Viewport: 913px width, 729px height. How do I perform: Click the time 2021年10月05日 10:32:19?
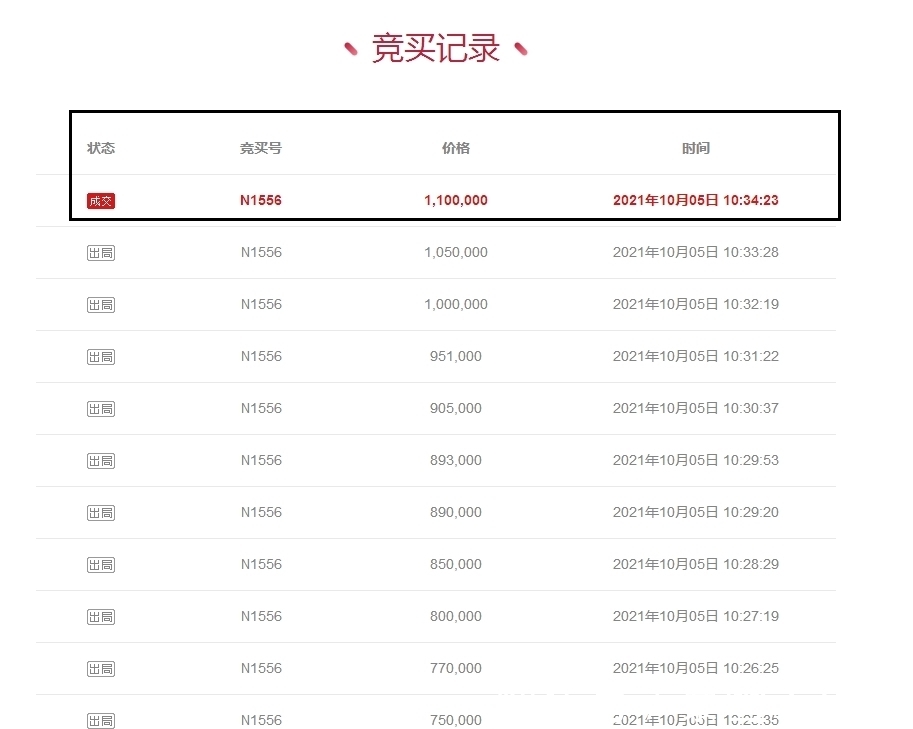click(696, 304)
